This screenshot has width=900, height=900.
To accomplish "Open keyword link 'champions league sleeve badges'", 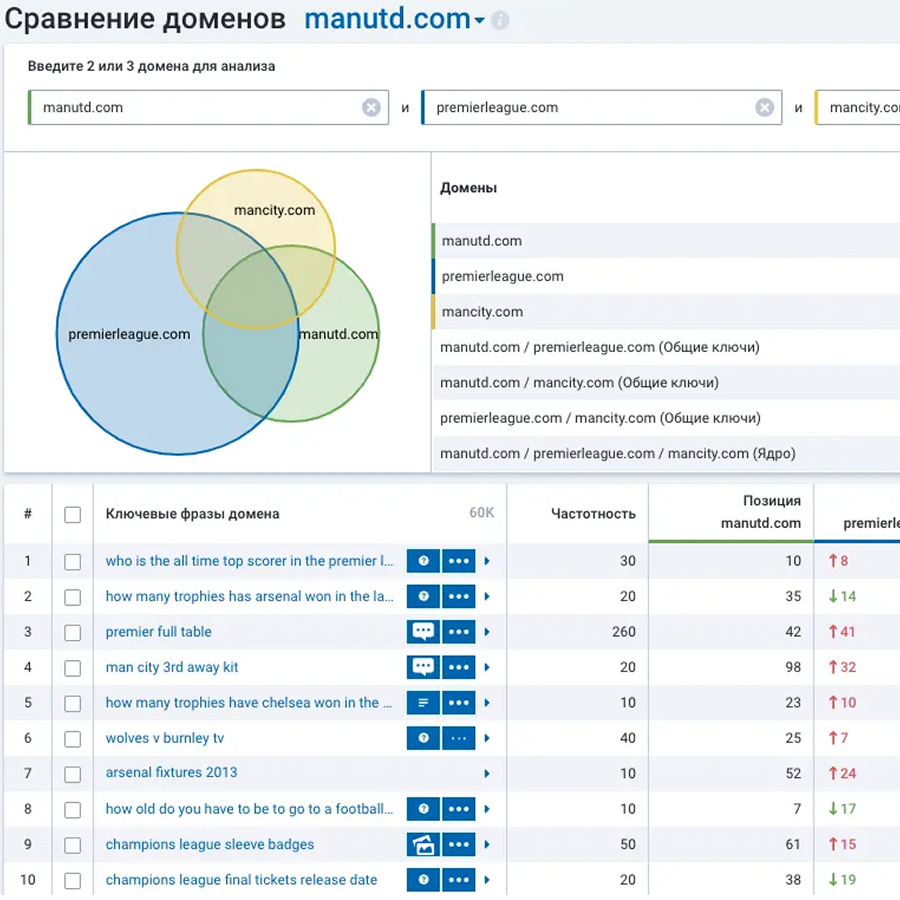I will (210, 844).
